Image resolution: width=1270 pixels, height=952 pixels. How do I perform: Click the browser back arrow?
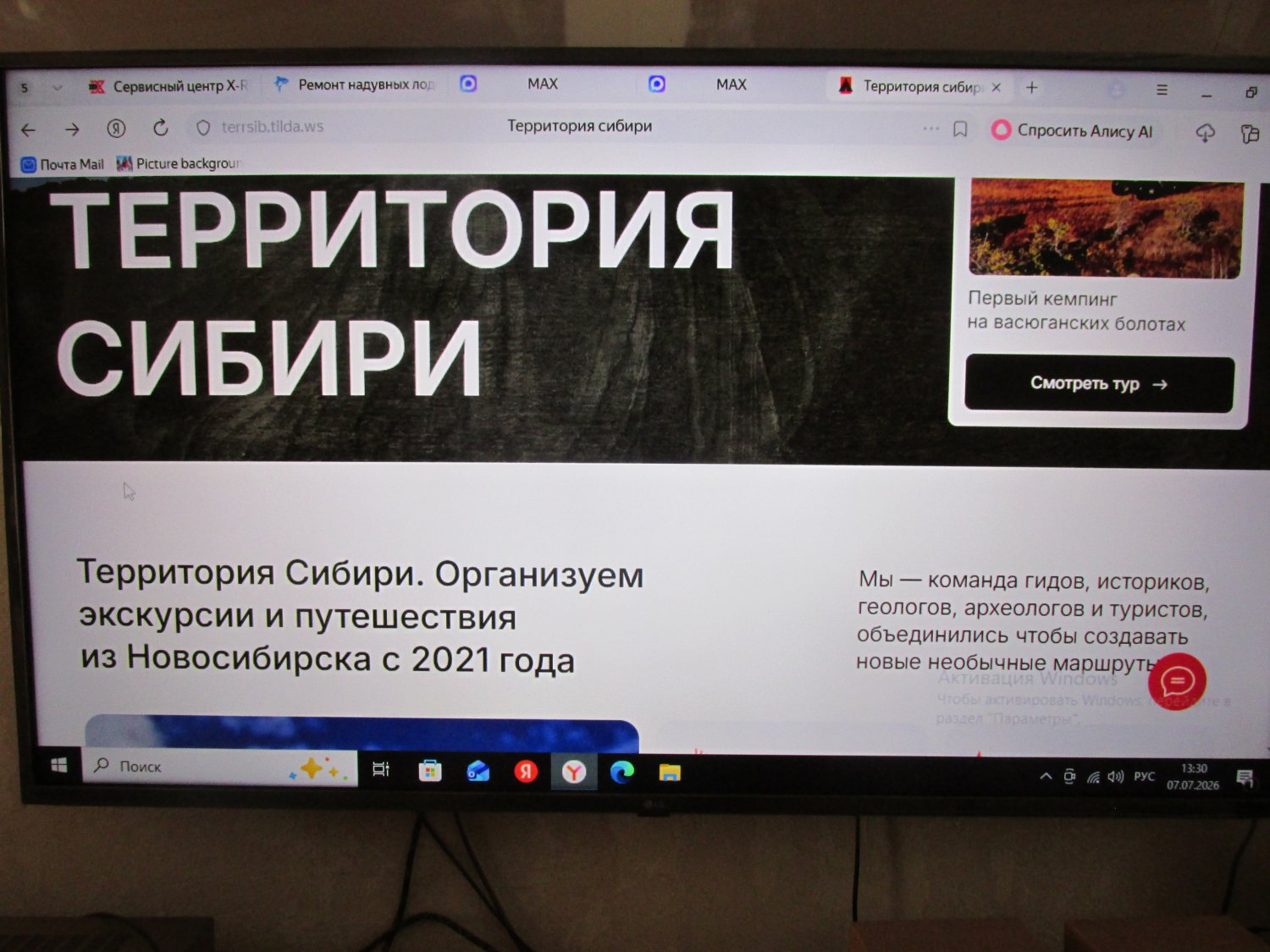pyautogui.click(x=29, y=129)
